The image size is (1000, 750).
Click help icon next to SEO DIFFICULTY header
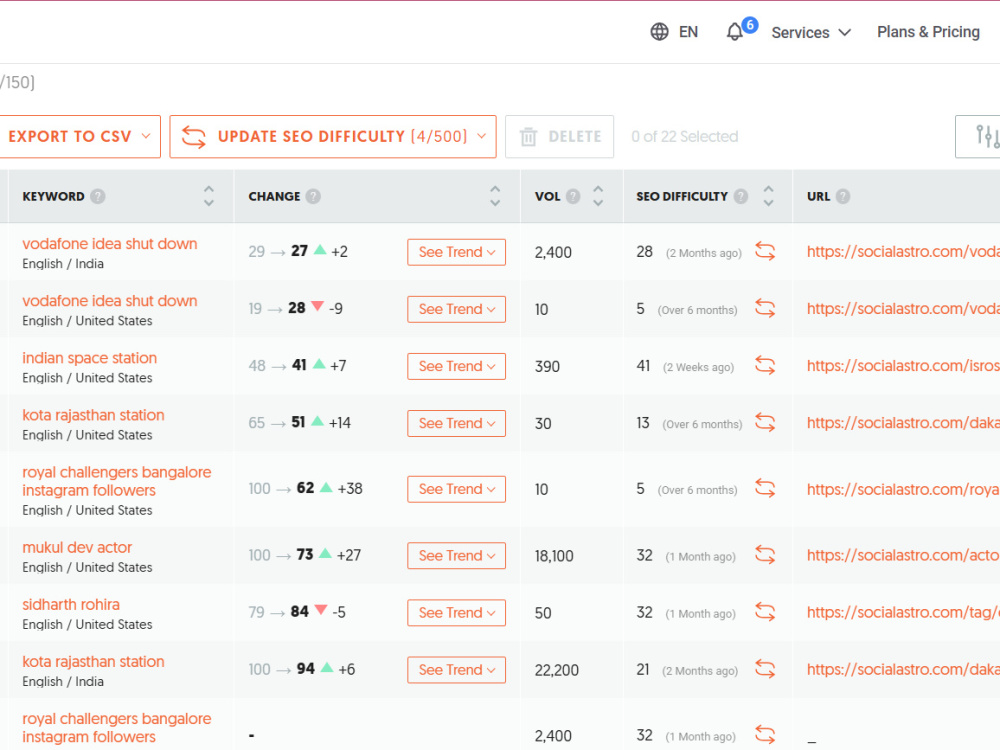740,196
